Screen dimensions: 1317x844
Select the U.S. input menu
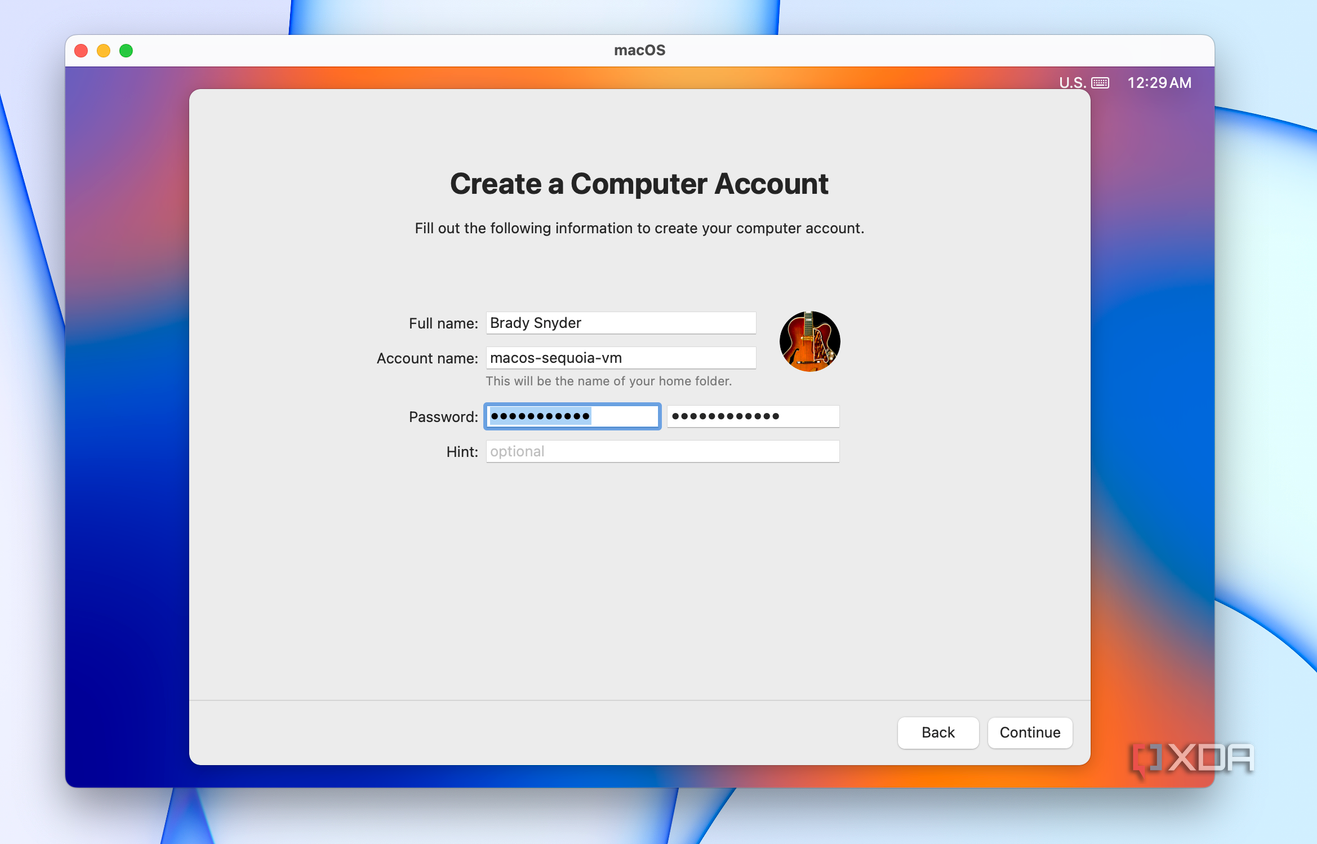[1072, 83]
